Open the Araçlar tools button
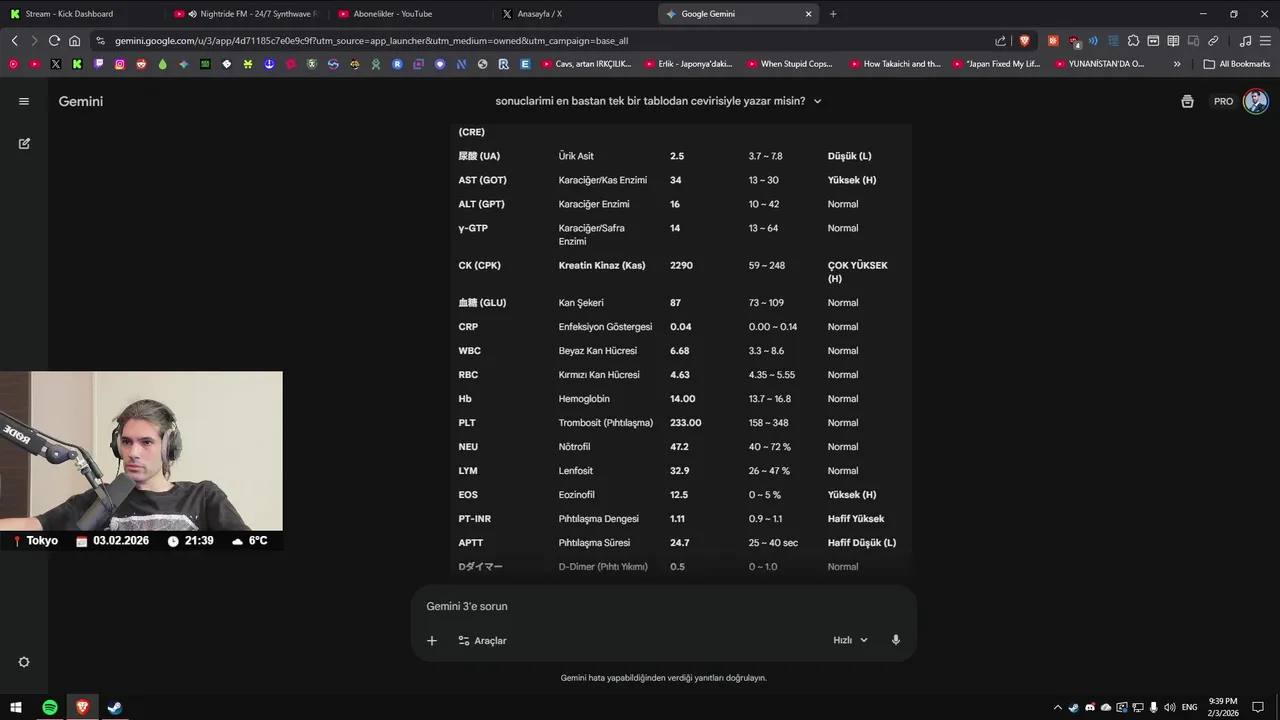This screenshot has width=1280, height=720. [482, 640]
